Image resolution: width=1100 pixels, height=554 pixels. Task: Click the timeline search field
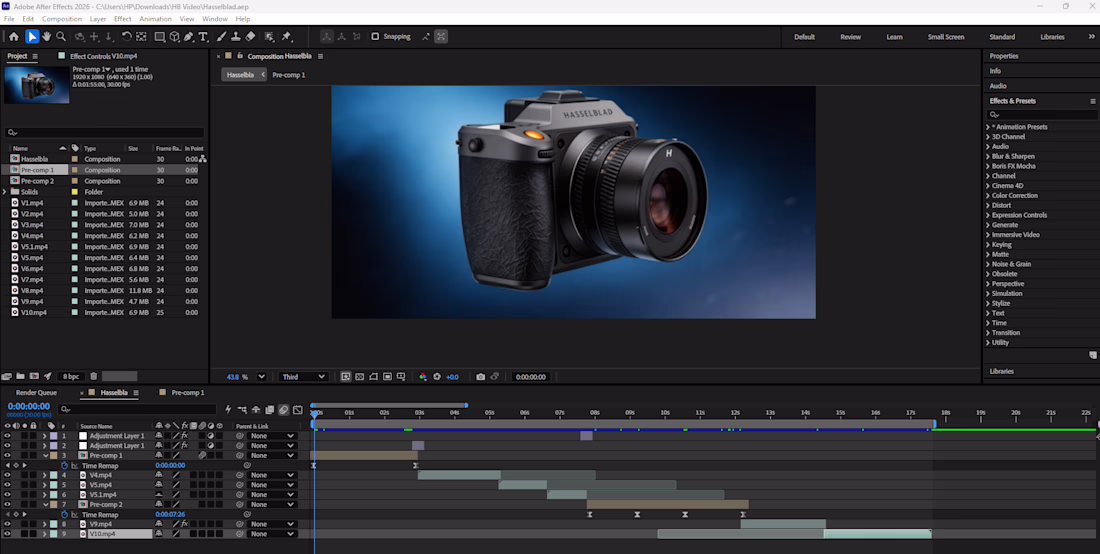pos(138,409)
